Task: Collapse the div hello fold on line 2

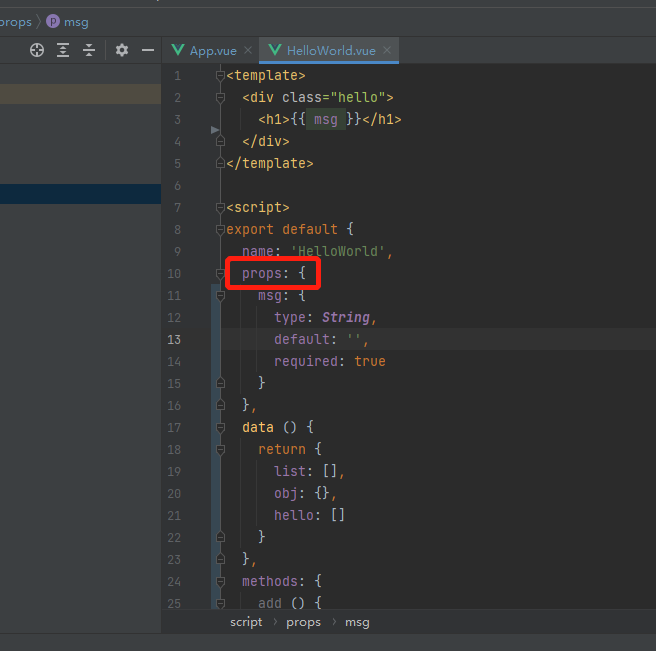Action: 220,98
